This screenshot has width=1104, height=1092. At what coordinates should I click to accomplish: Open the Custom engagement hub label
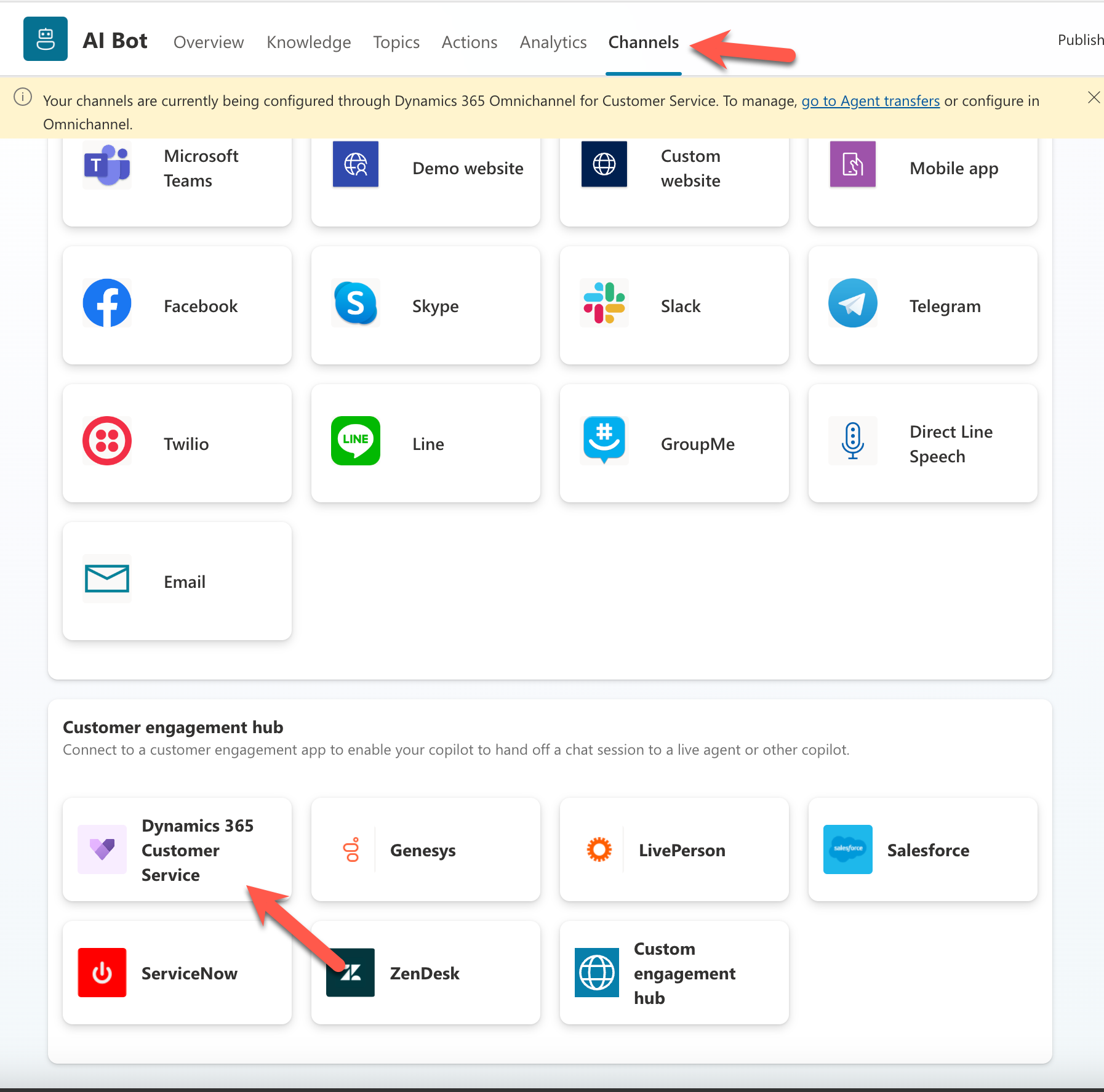684,973
